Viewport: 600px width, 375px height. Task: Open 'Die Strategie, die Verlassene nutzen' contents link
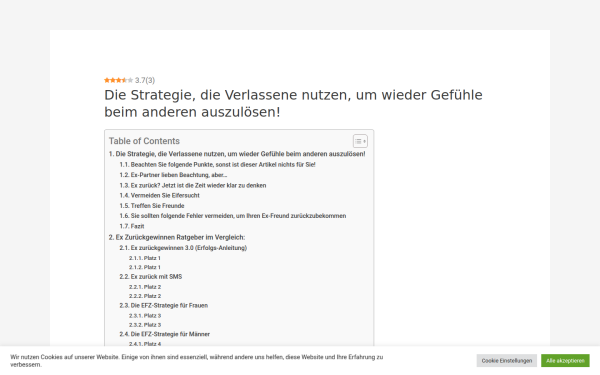click(x=237, y=154)
